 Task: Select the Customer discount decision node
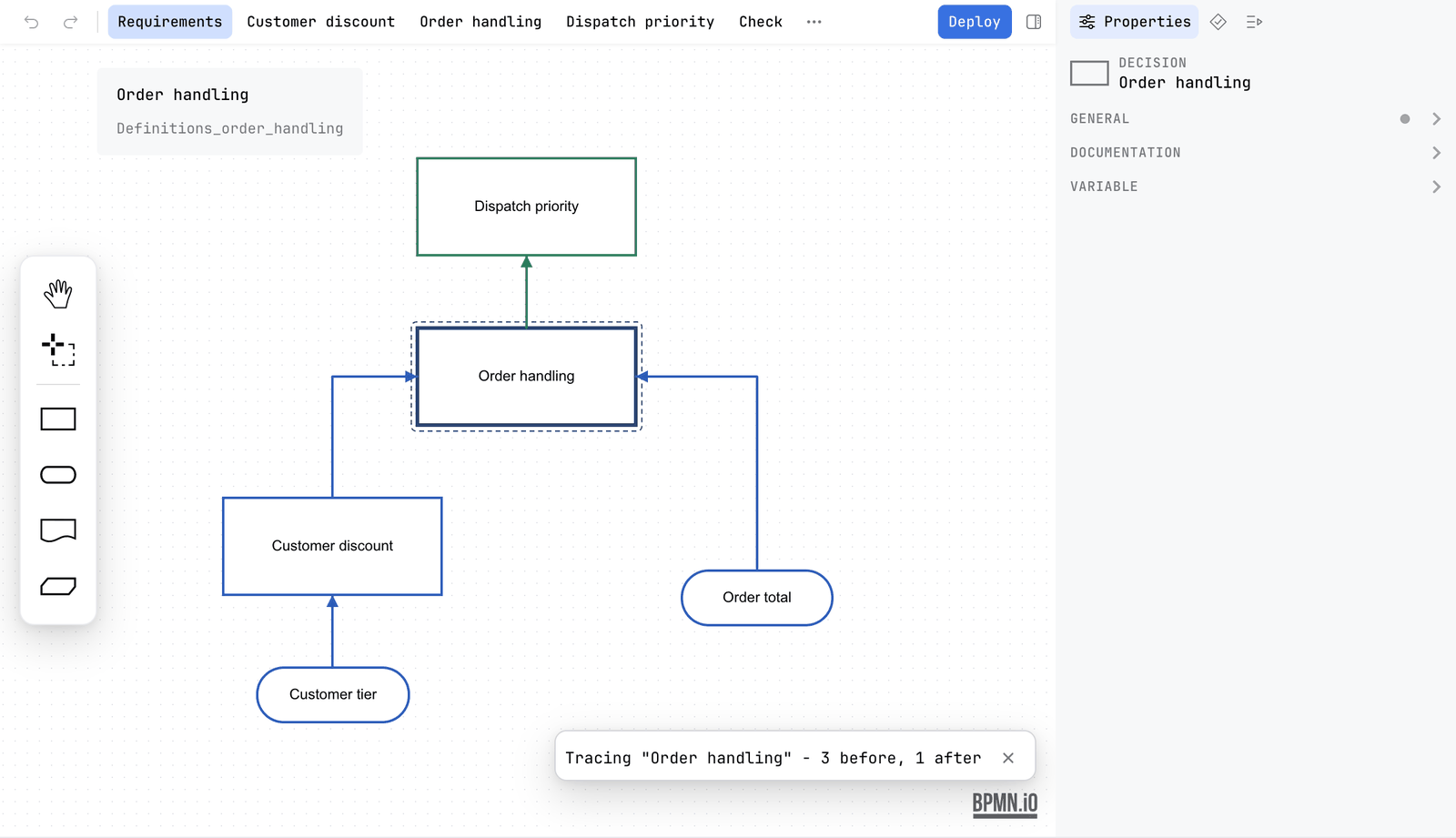point(332,546)
